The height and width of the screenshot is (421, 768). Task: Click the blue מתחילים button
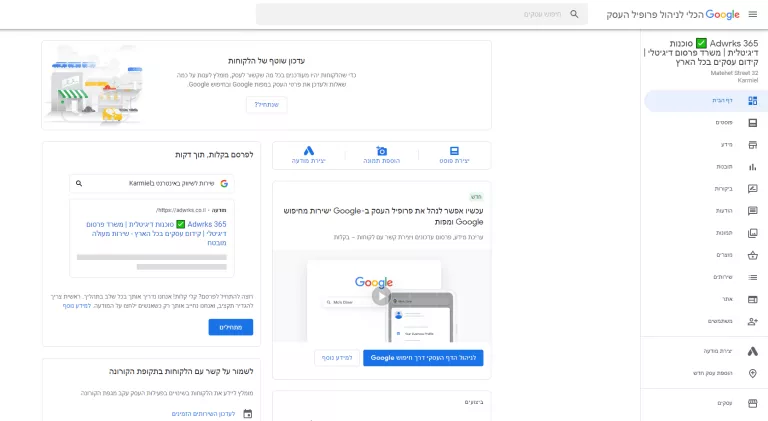231,327
